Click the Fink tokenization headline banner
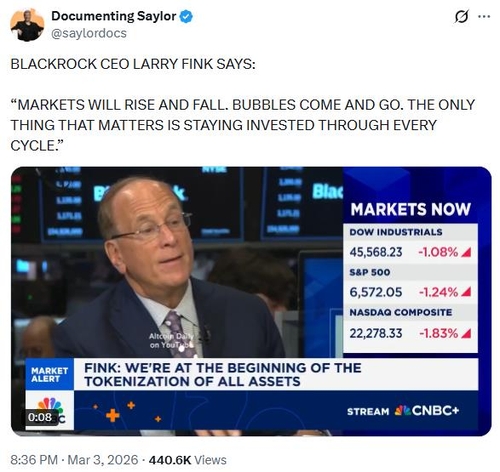The width and height of the screenshot is (500, 472). point(276,374)
